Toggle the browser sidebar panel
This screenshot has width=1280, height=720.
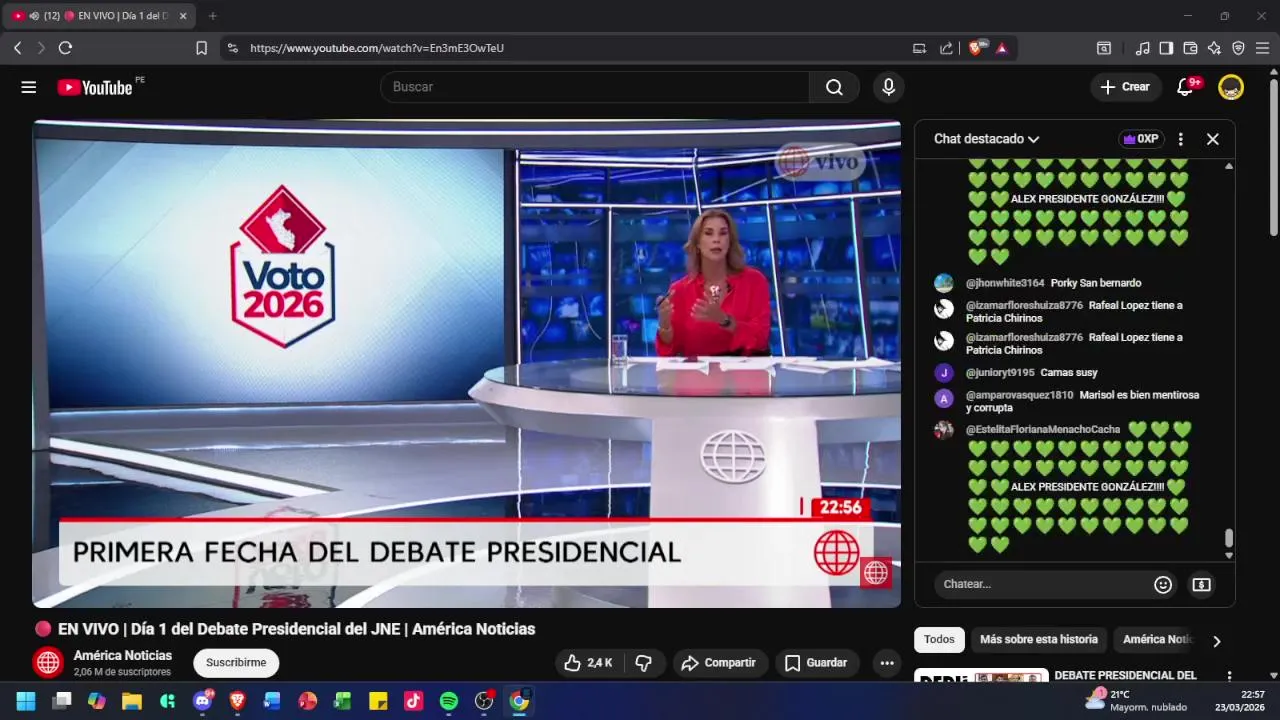[x=1166, y=48]
